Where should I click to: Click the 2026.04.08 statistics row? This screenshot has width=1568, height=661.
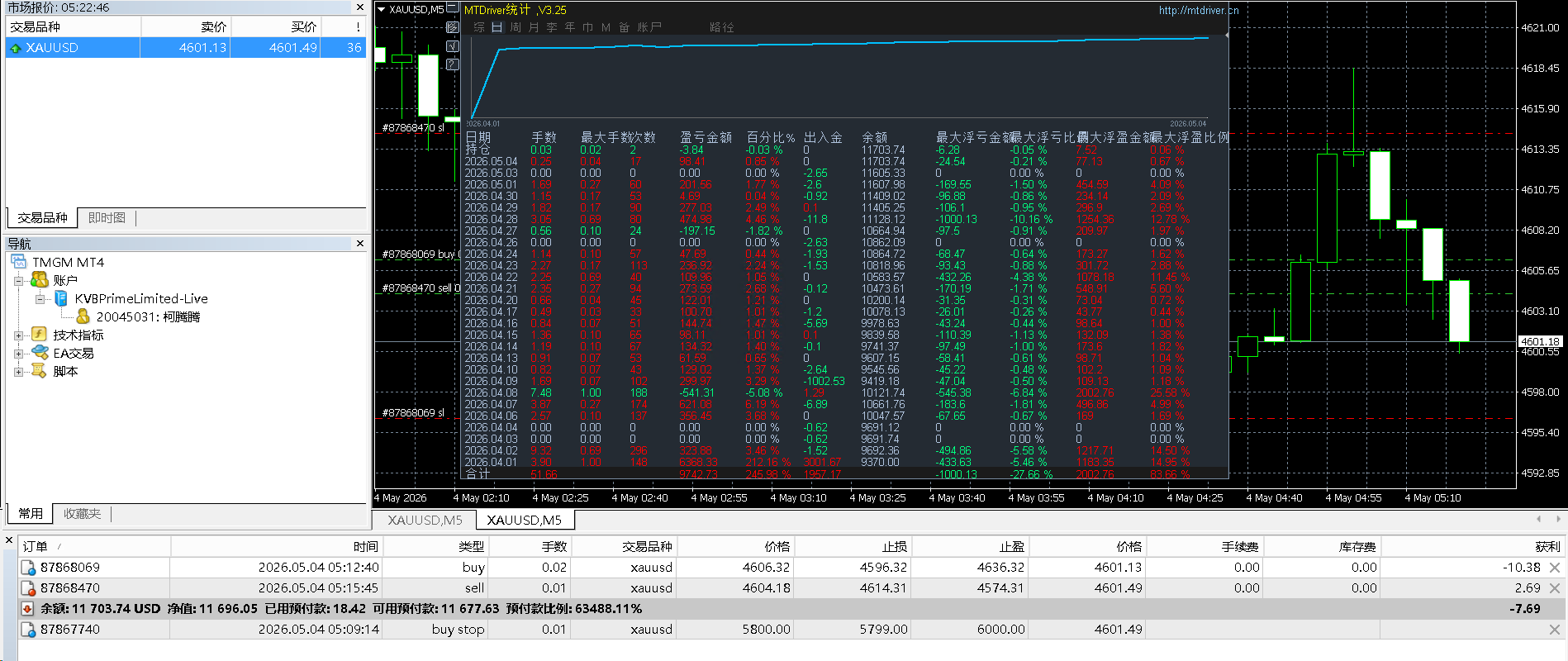pyautogui.click(x=845, y=393)
